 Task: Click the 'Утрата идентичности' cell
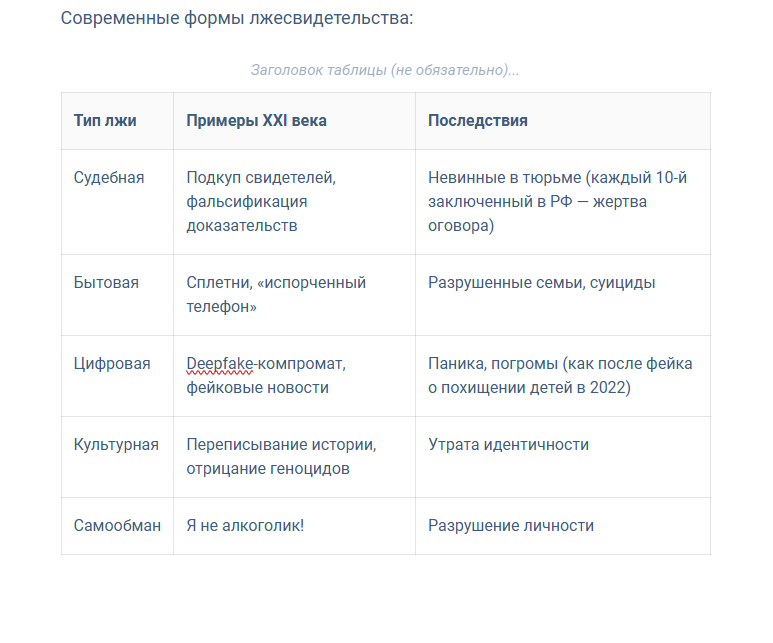coord(562,457)
